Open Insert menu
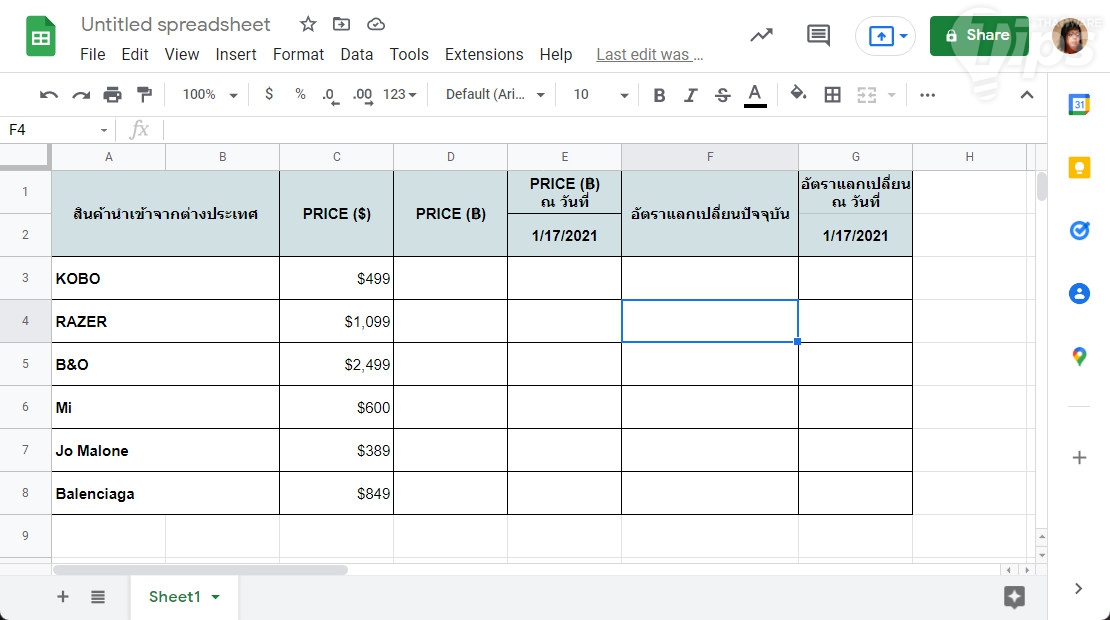Screen dimensions: 1110x620 click(x=236, y=54)
